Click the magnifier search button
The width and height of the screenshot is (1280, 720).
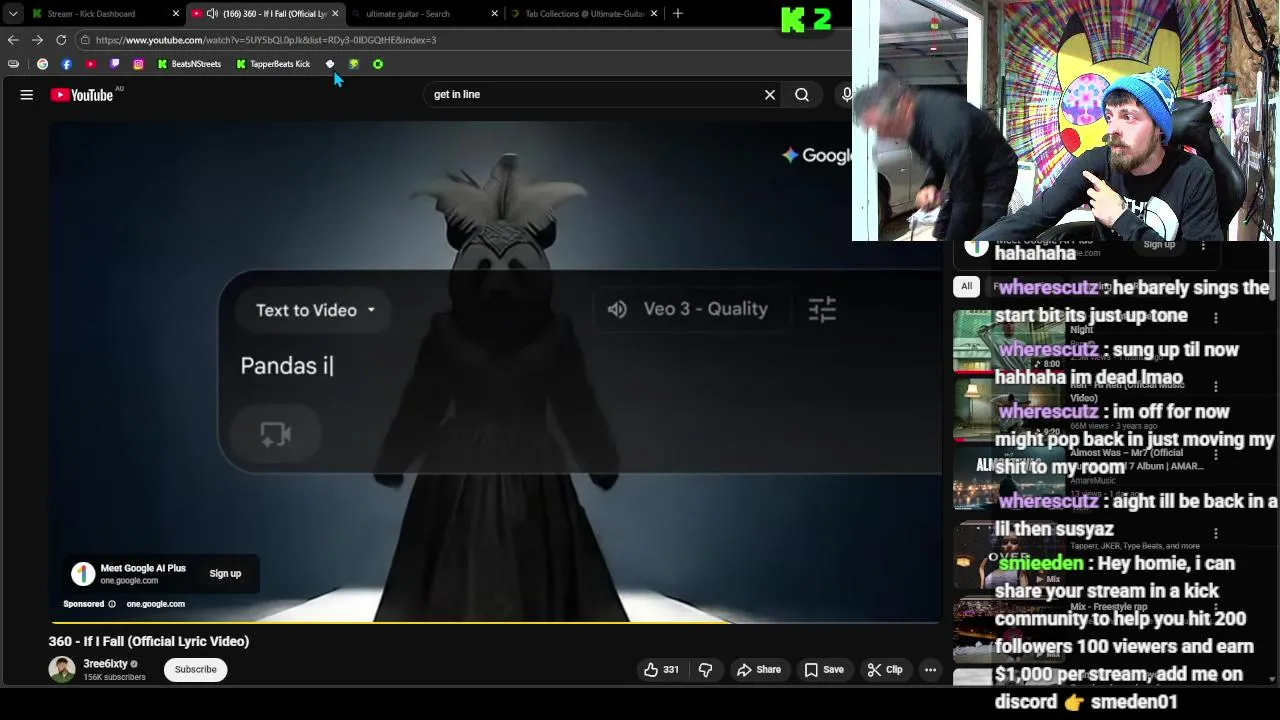pyautogui.click(x=802, y=95)
